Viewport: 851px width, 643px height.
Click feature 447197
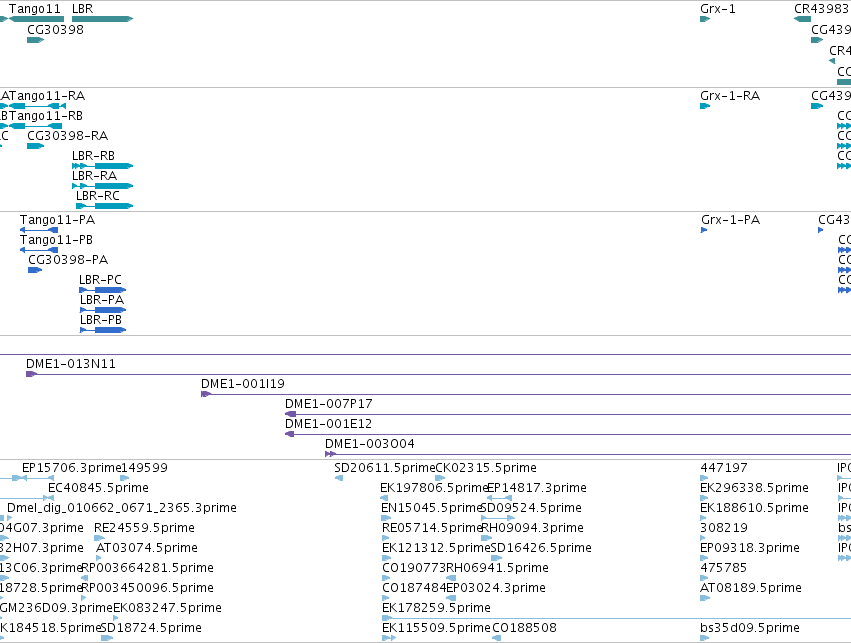(704, 478)
